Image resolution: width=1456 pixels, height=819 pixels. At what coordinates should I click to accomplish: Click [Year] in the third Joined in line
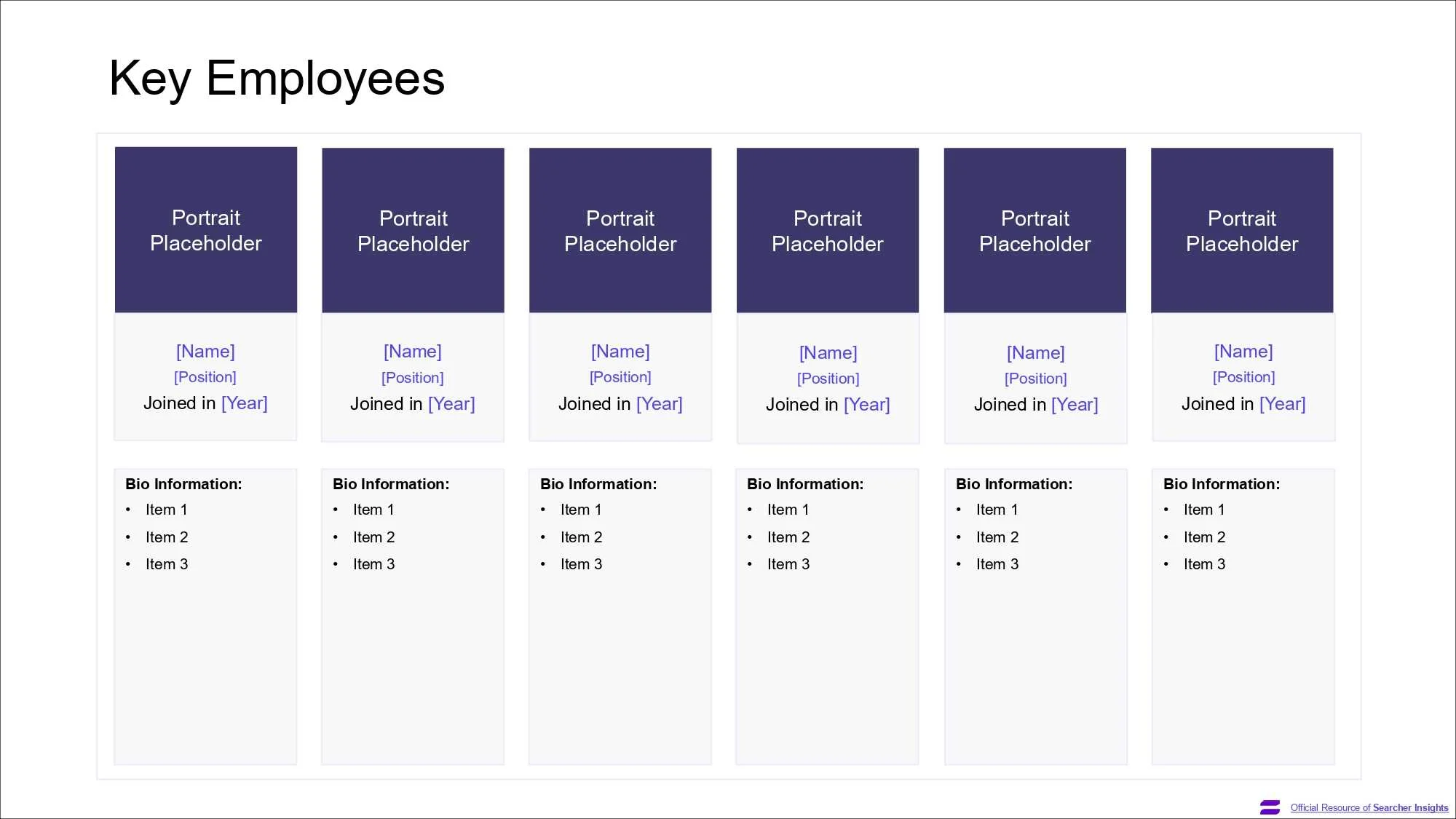[x=660, y=404]
